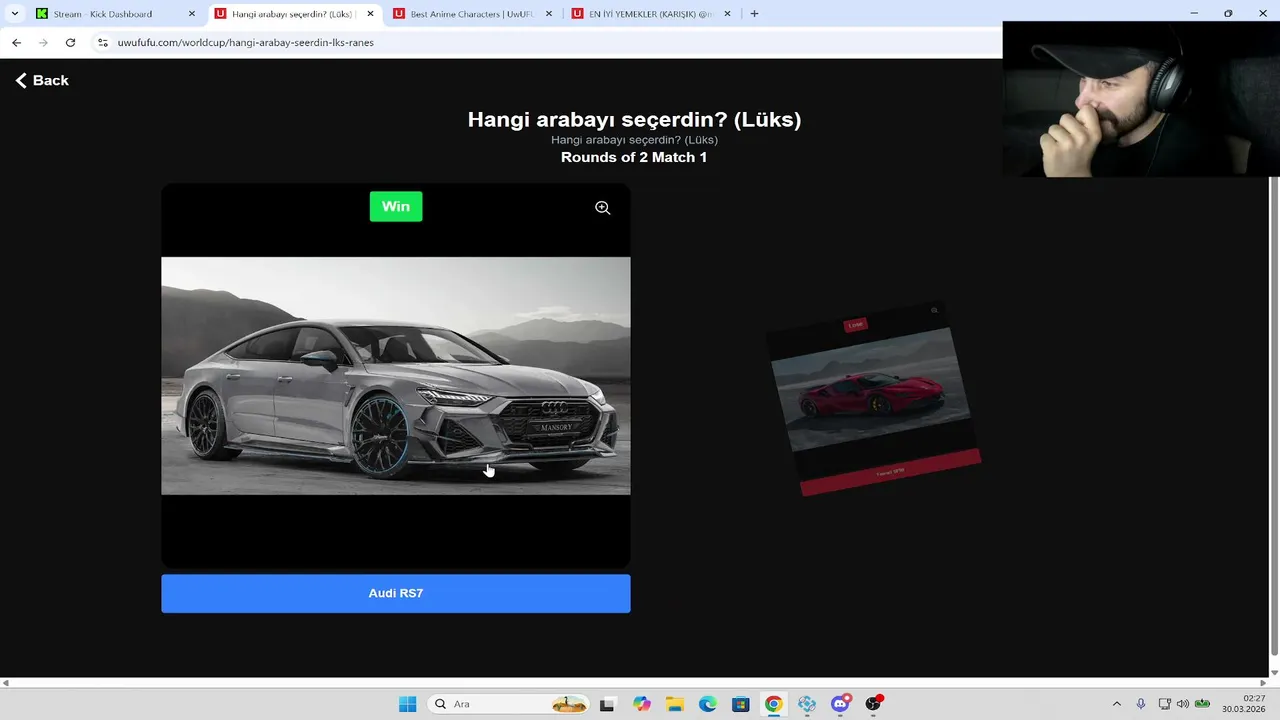Expand the tab search dropdown arrow
This screenshot has height=720, width=1280.
coord(14,14)
